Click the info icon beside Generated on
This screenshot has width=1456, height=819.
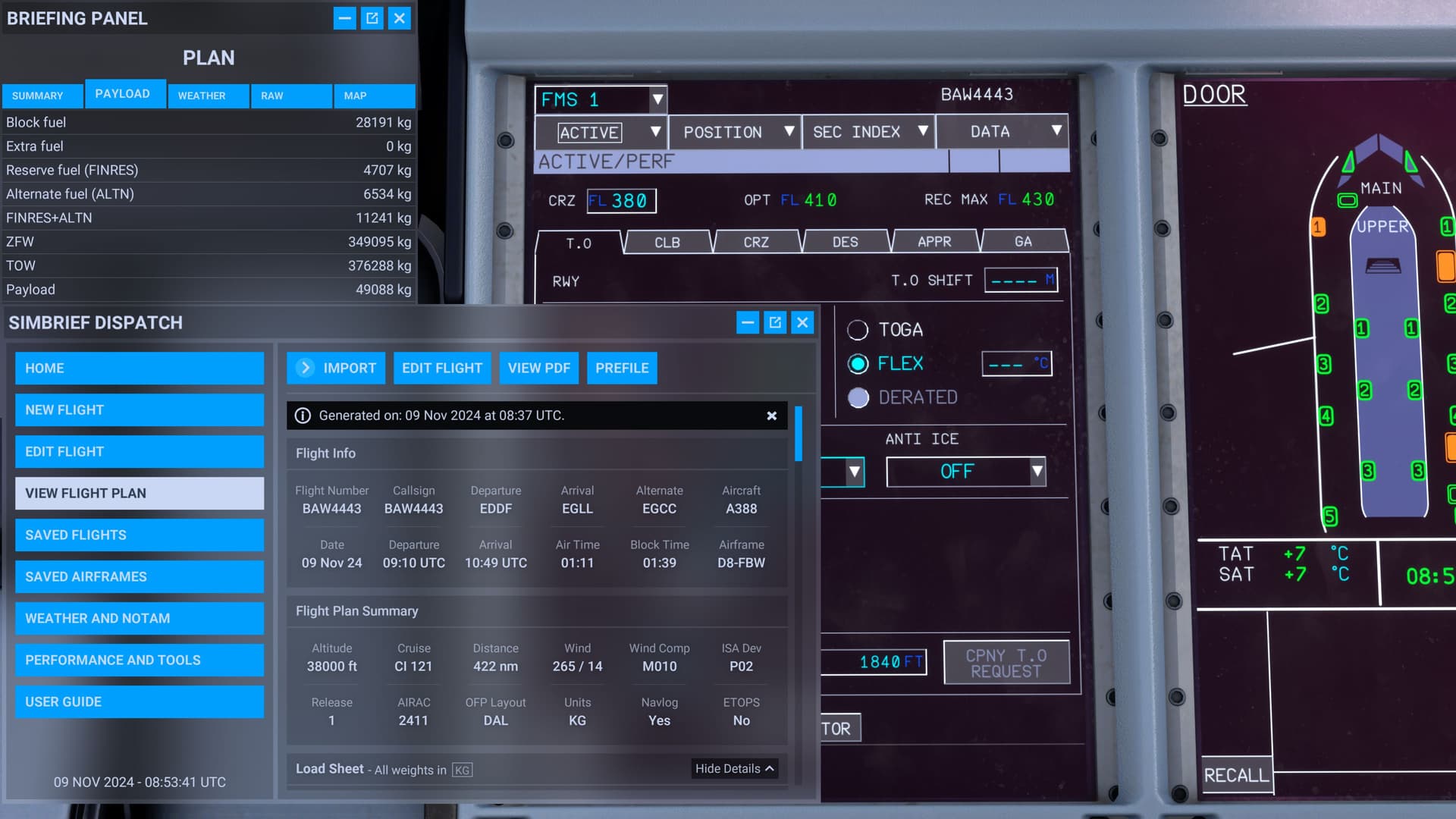coord(303,416)
